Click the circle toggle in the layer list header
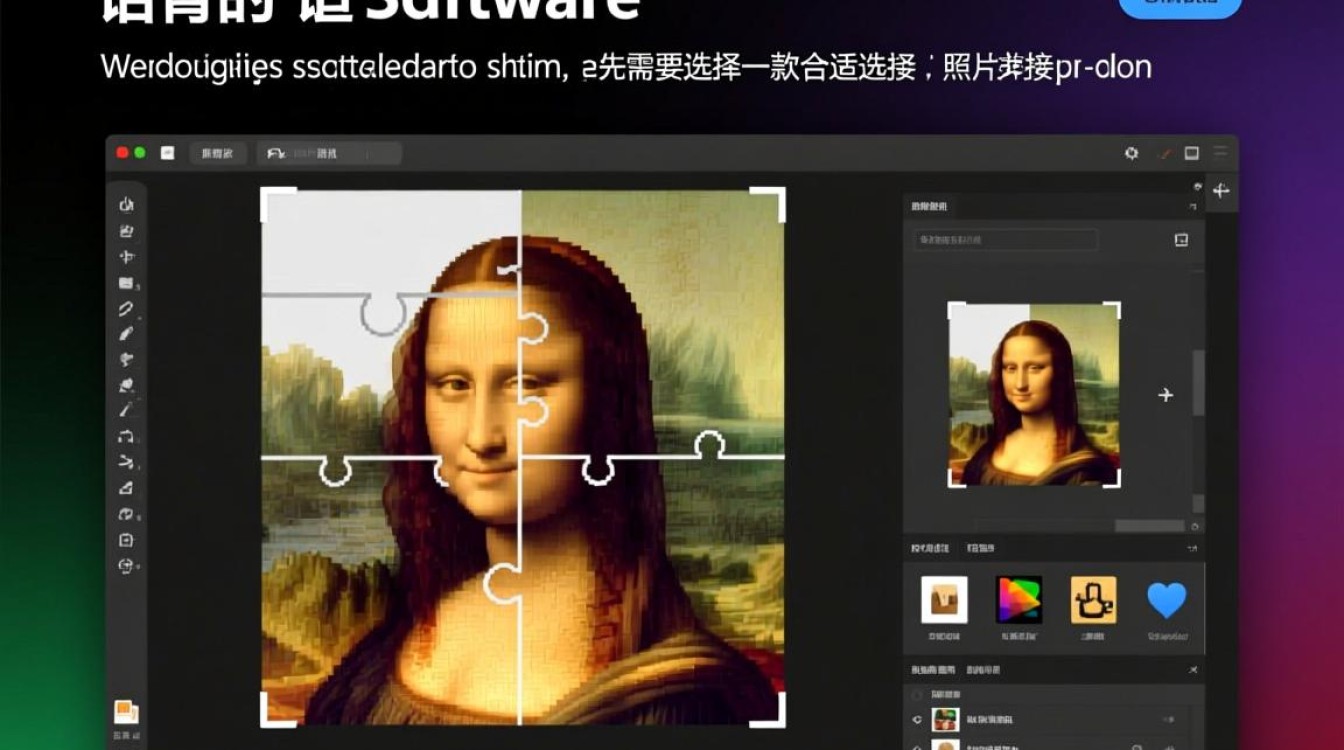Viewport: 1344px width, 750px height. (x=917, y=694)
